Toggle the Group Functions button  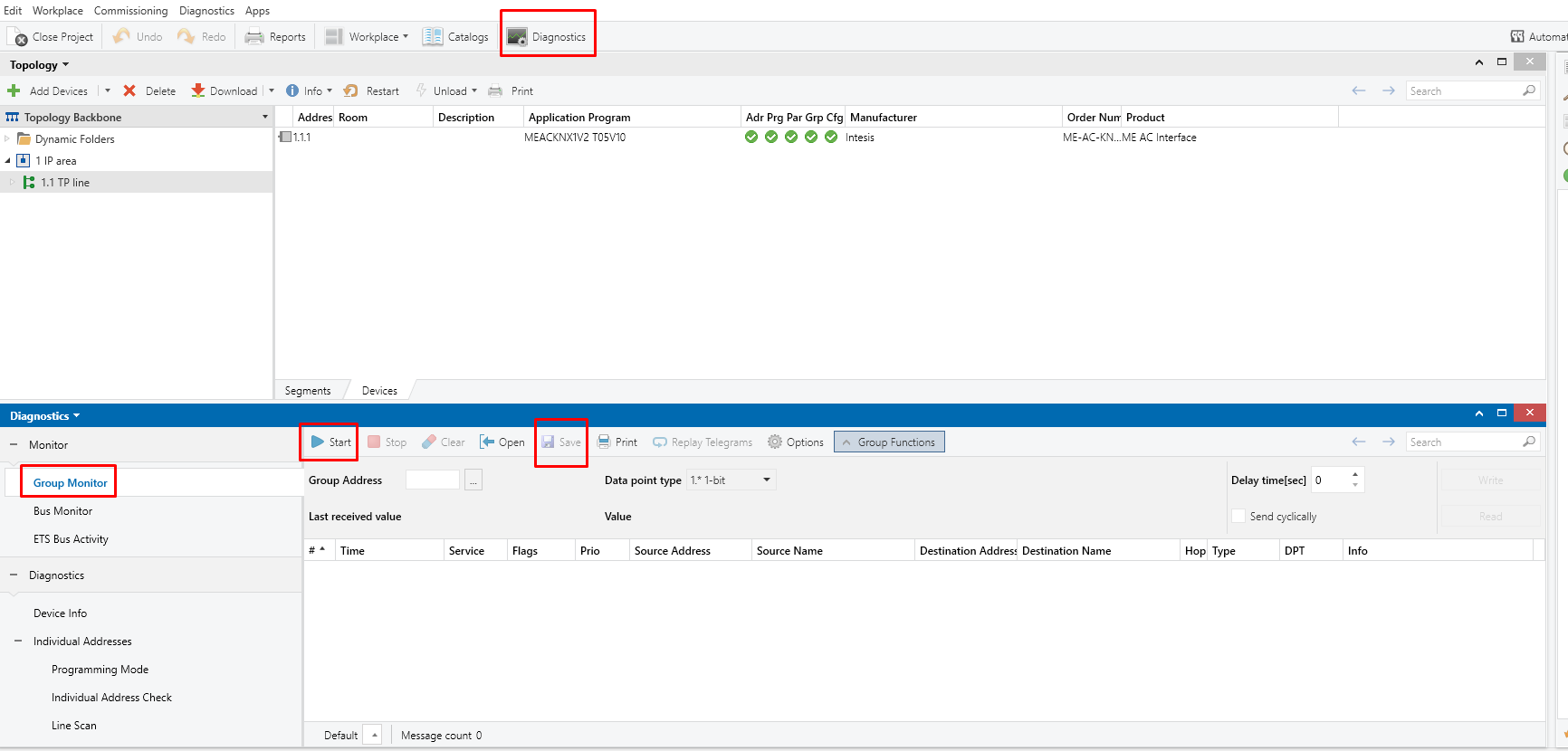[x=889, y=442]
